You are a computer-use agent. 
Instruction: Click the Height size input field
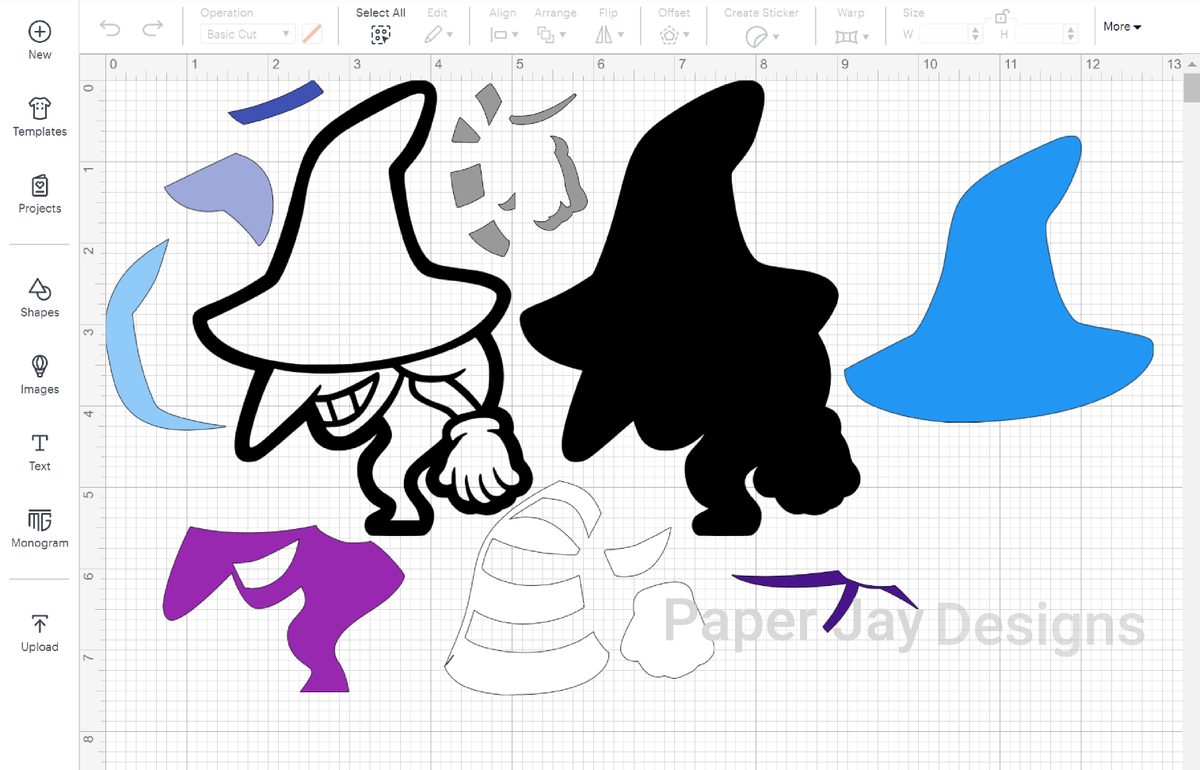[x=1039, y=34]
